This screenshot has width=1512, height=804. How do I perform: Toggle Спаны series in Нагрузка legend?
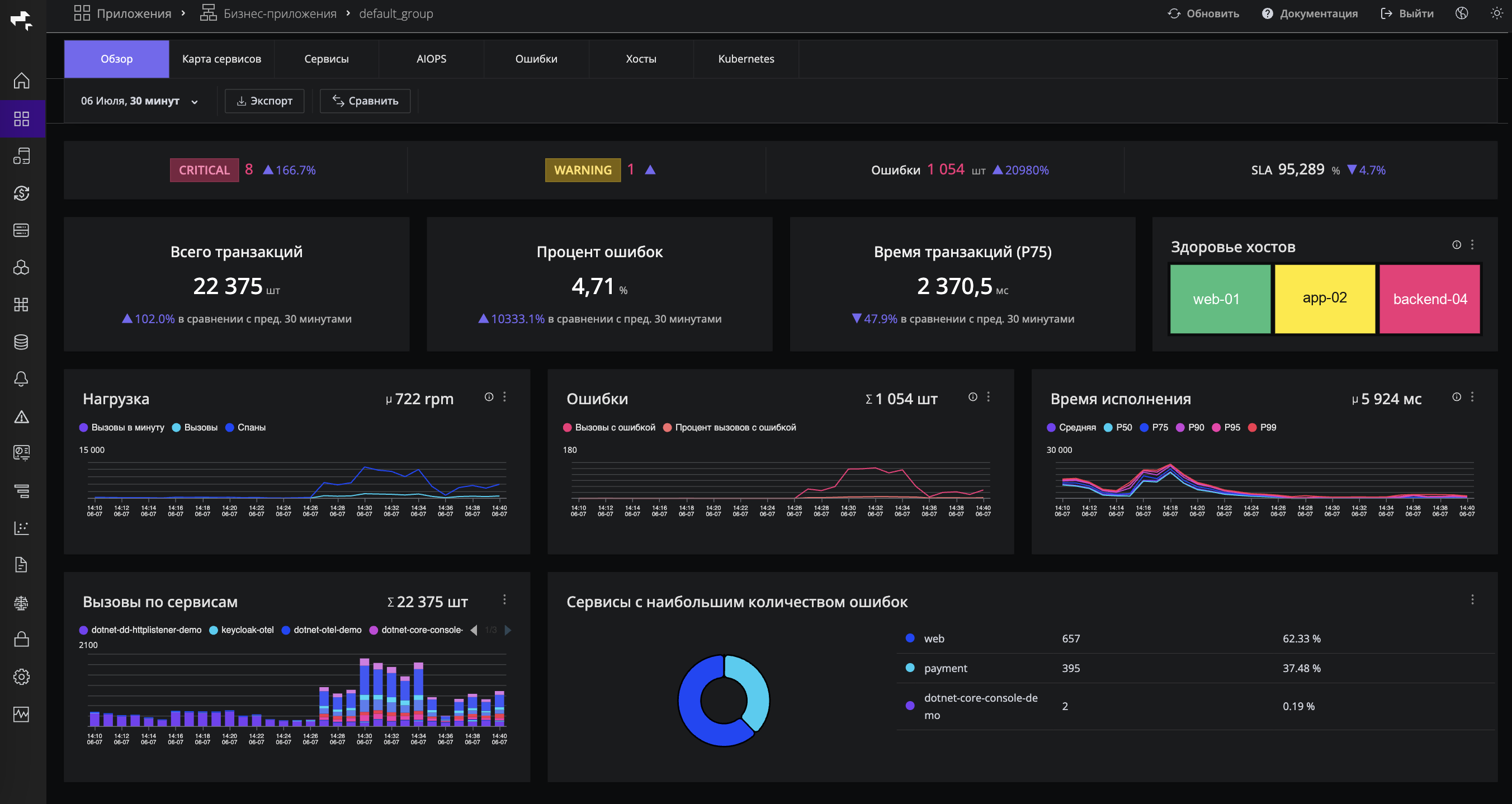[245, 427]
